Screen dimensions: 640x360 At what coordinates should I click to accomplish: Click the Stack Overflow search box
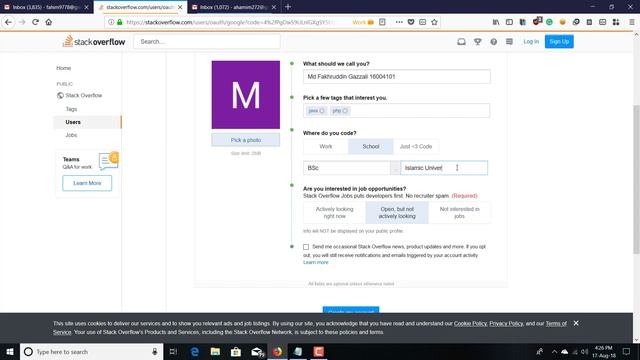click(x=207, y=42)
